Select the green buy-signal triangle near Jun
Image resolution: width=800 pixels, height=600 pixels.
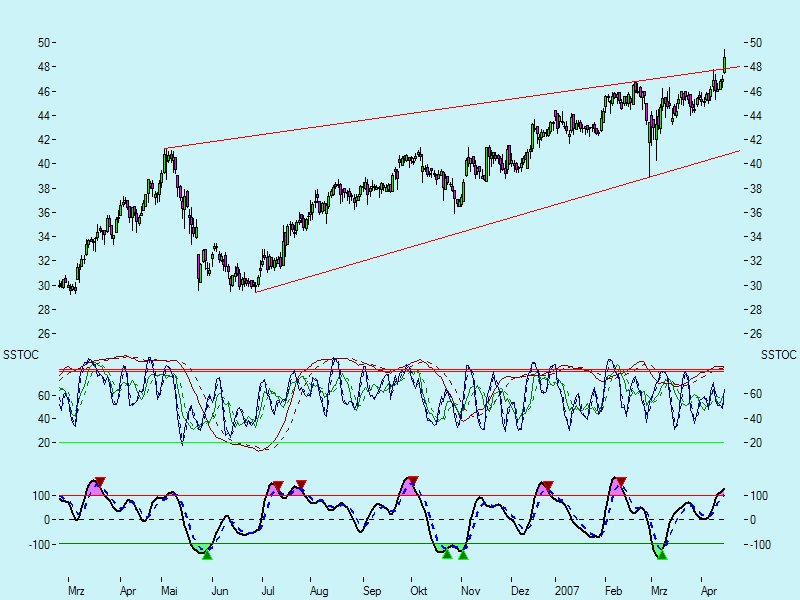[206, 554]
